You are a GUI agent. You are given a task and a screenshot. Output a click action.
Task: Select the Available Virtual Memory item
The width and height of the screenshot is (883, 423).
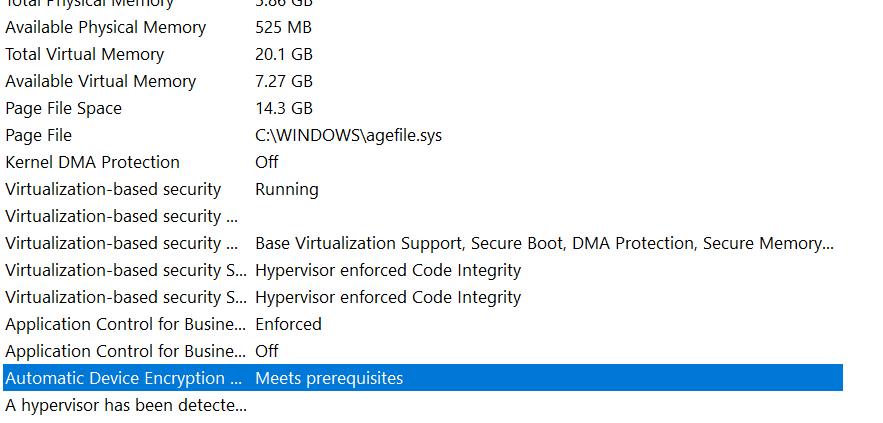(100, 81)
